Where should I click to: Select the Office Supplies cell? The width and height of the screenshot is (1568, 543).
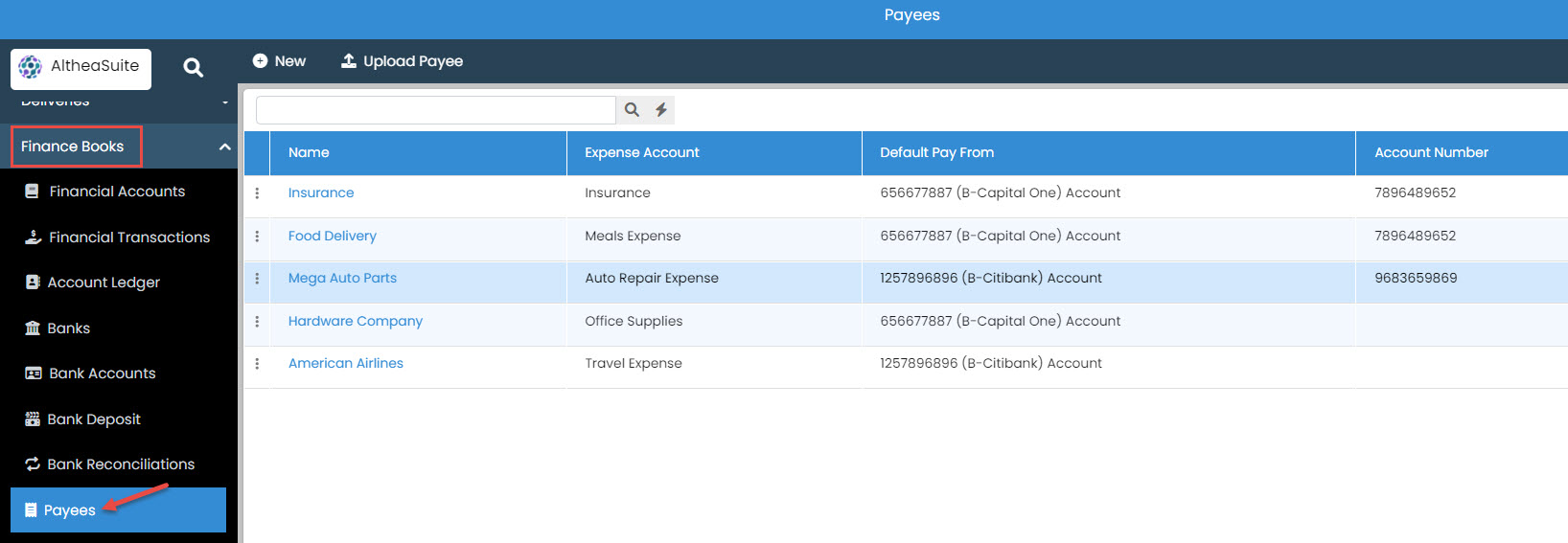[634, 322]
